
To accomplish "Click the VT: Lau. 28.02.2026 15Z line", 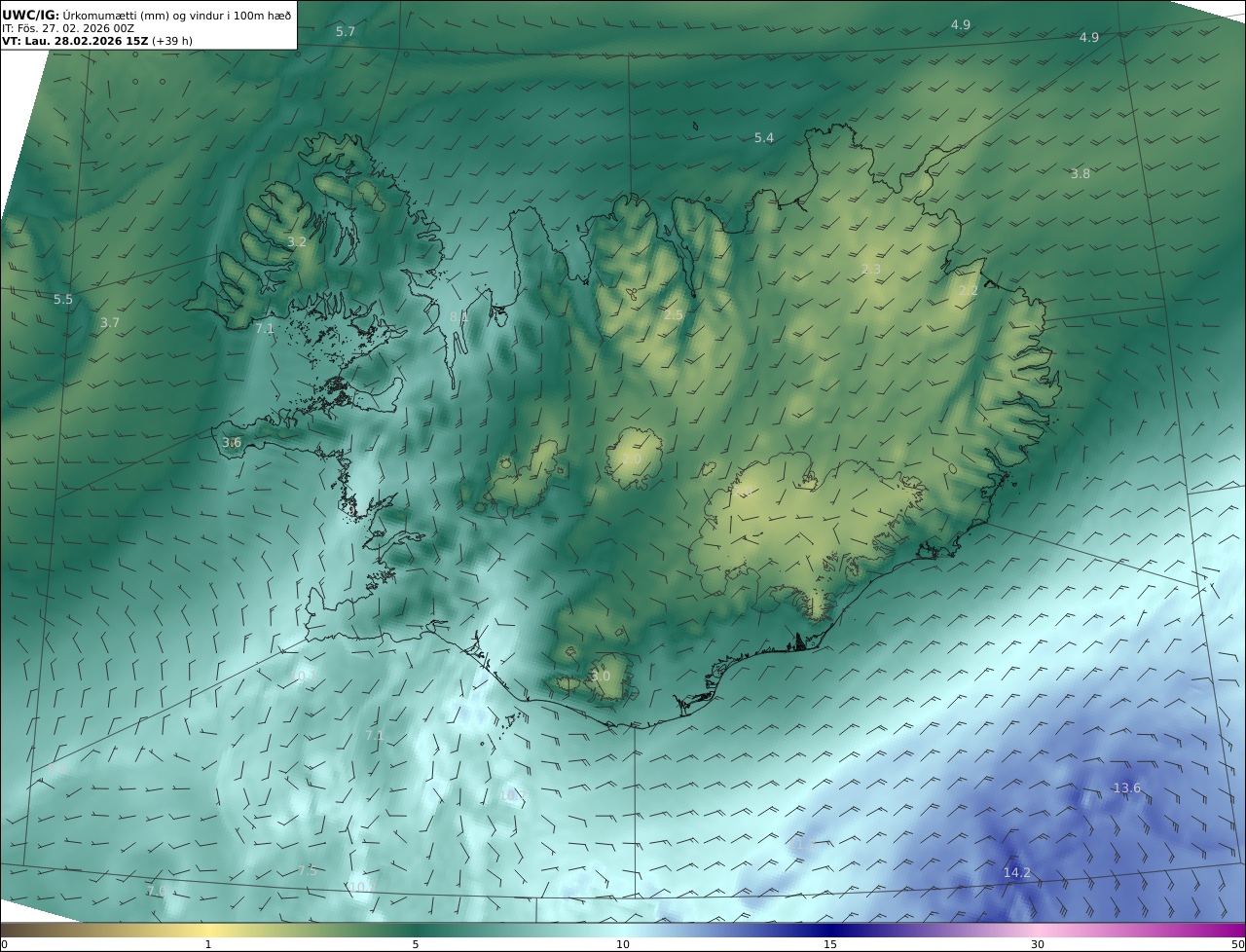I will coord(97,41).
